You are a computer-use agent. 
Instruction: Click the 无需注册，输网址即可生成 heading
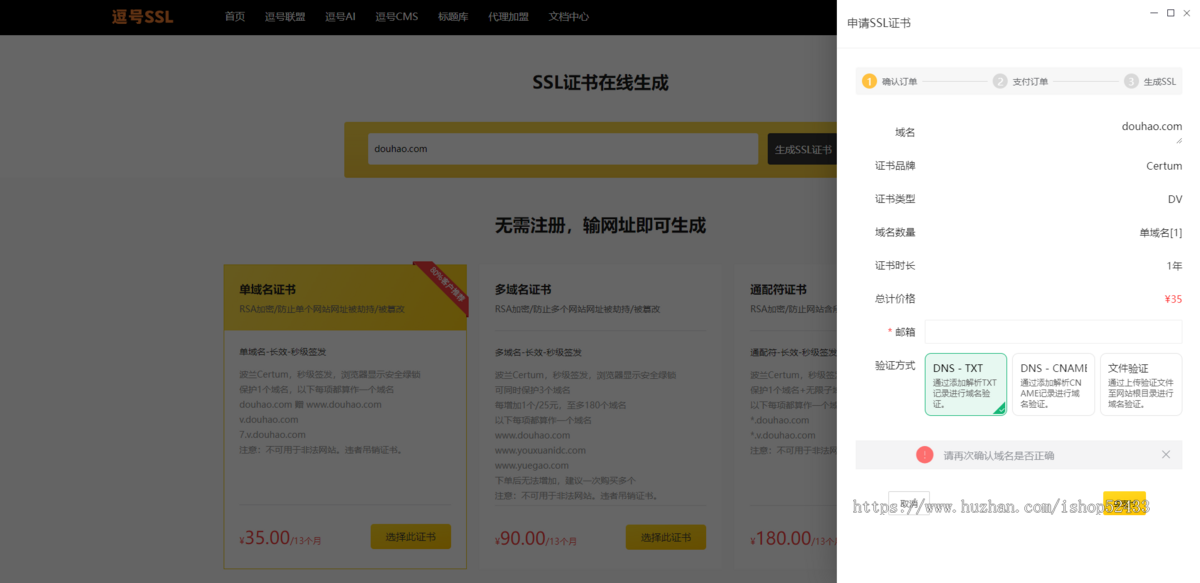[x=600, y=225]
